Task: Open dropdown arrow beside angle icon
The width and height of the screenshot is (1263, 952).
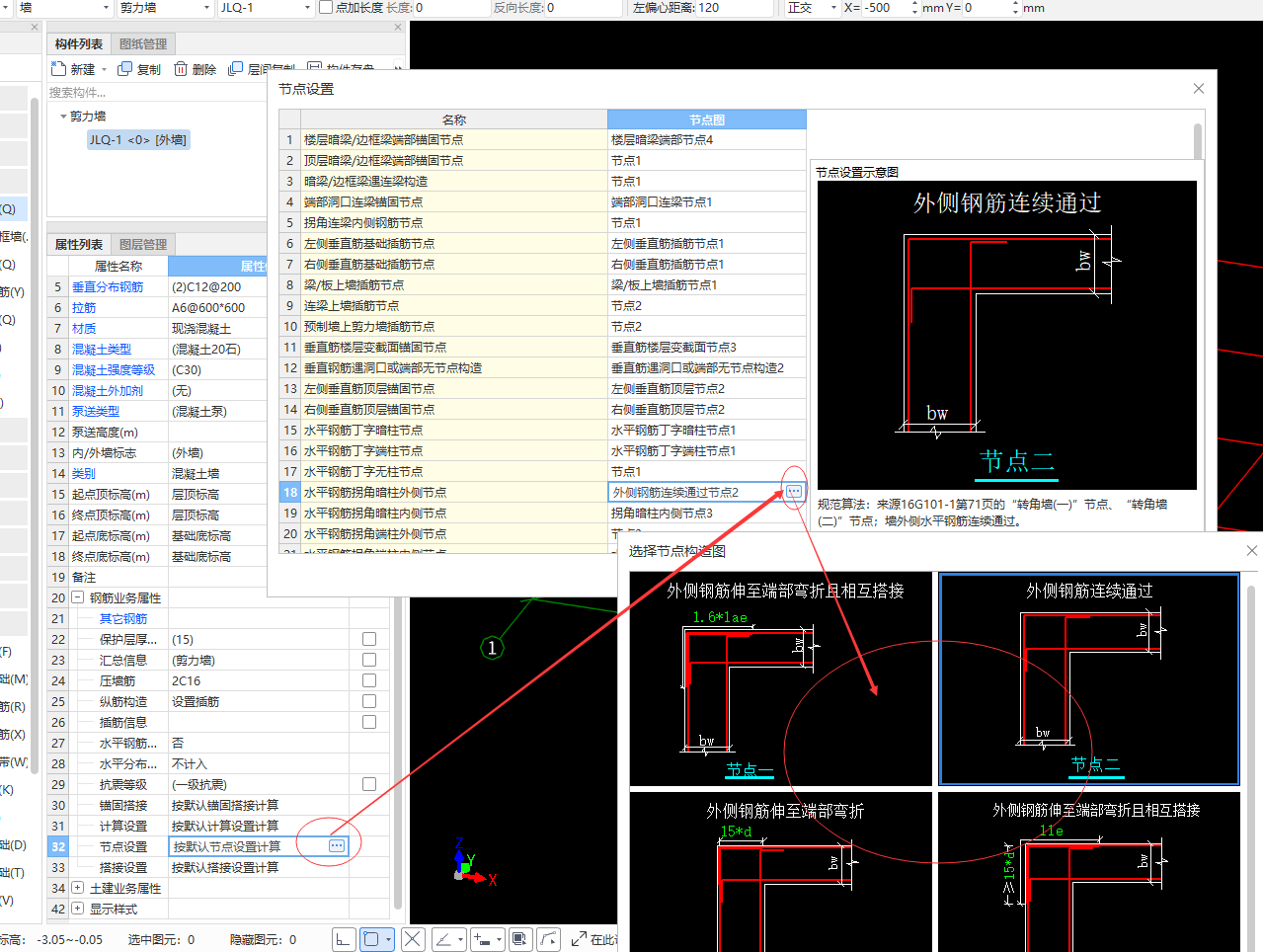Action: point(461,939)
